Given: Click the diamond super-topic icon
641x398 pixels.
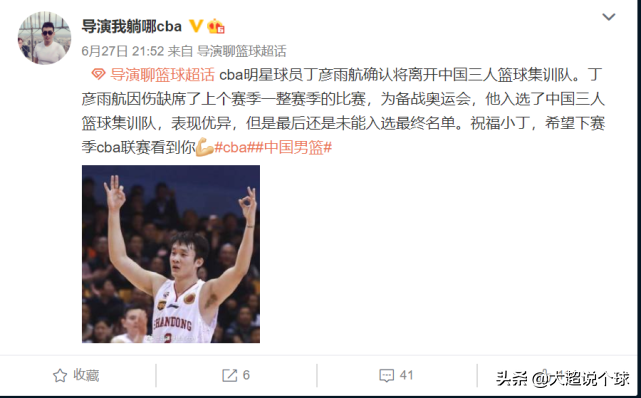Looking at the screenshot, I should 99,75.
